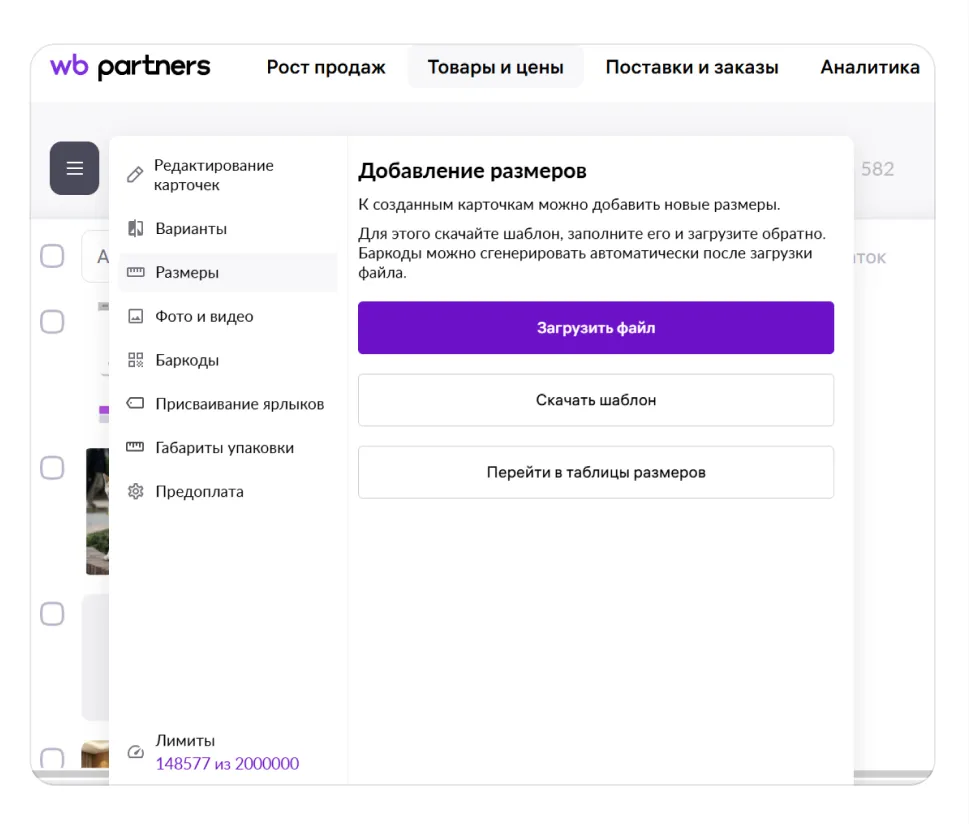This screenshot has width=969, height=824.
Task: Click Перейти в таблицы размеров button
Action: click(595, 472)
